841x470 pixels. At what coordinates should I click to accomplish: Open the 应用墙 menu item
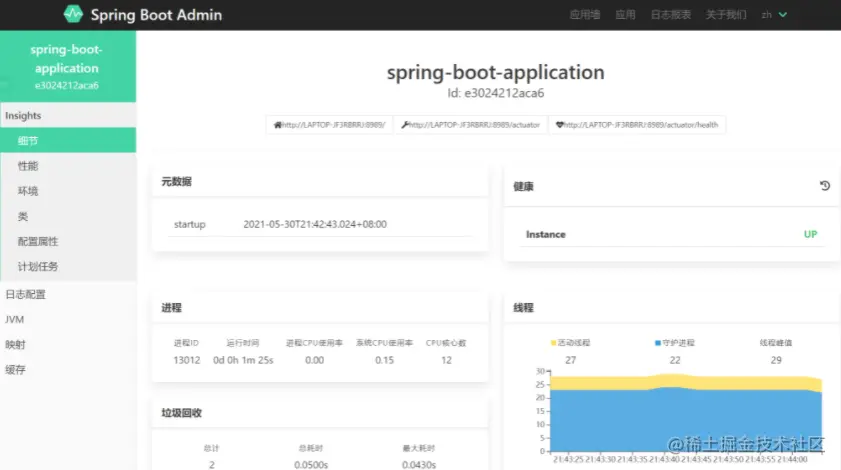click(585, 15)
